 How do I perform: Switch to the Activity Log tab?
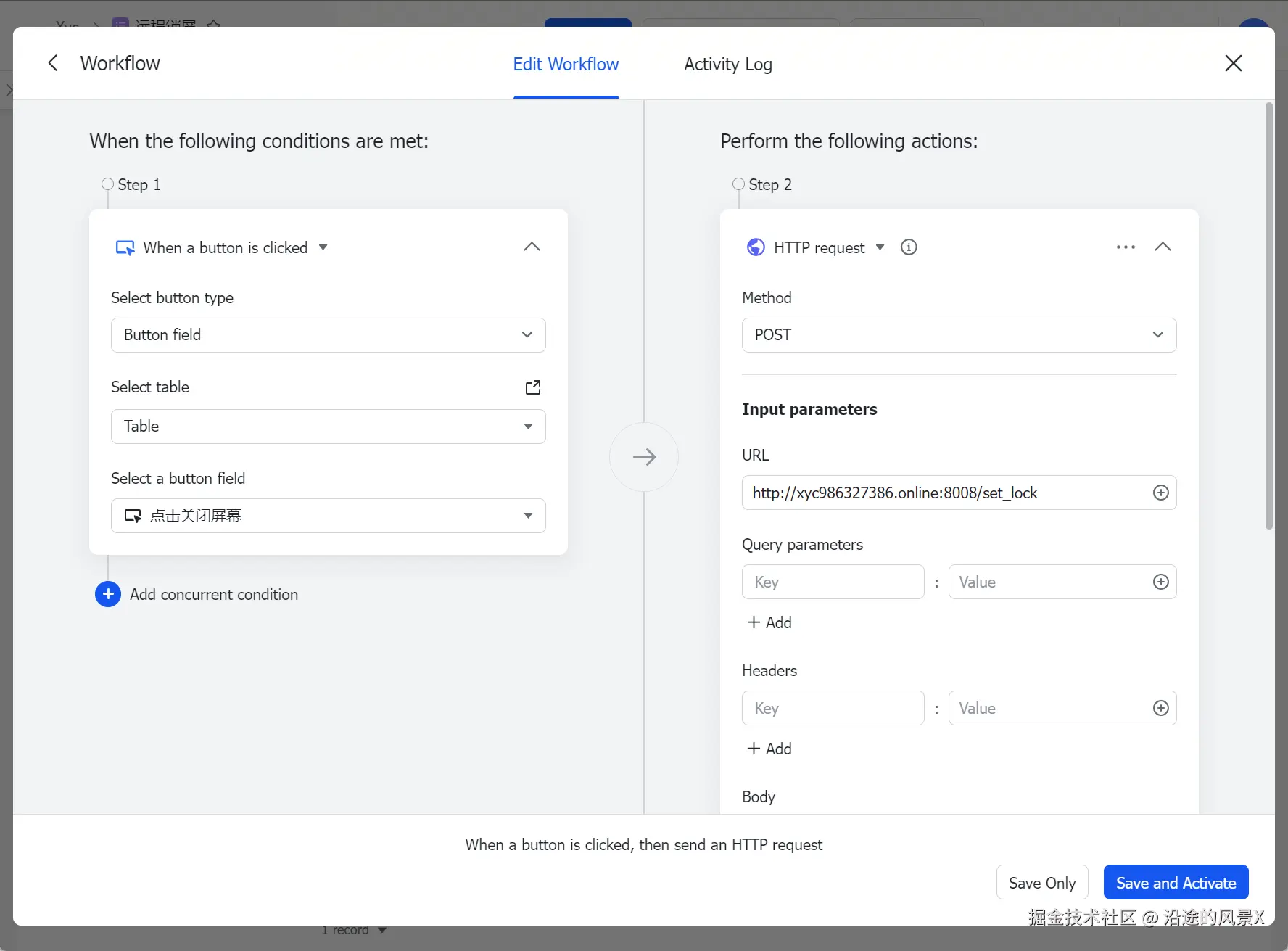click(727, 65)
